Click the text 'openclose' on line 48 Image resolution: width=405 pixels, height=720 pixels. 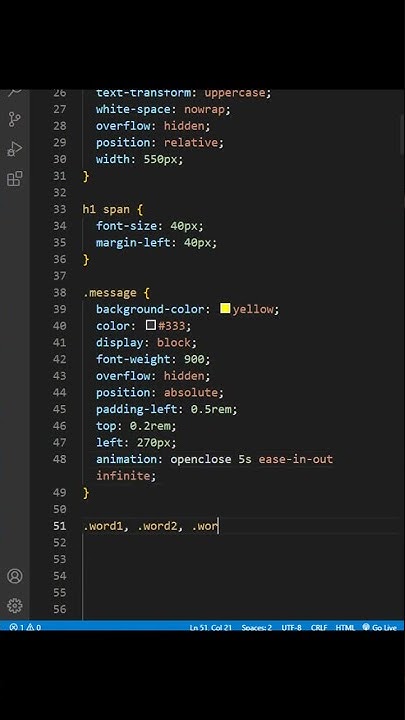click(201, 459)
